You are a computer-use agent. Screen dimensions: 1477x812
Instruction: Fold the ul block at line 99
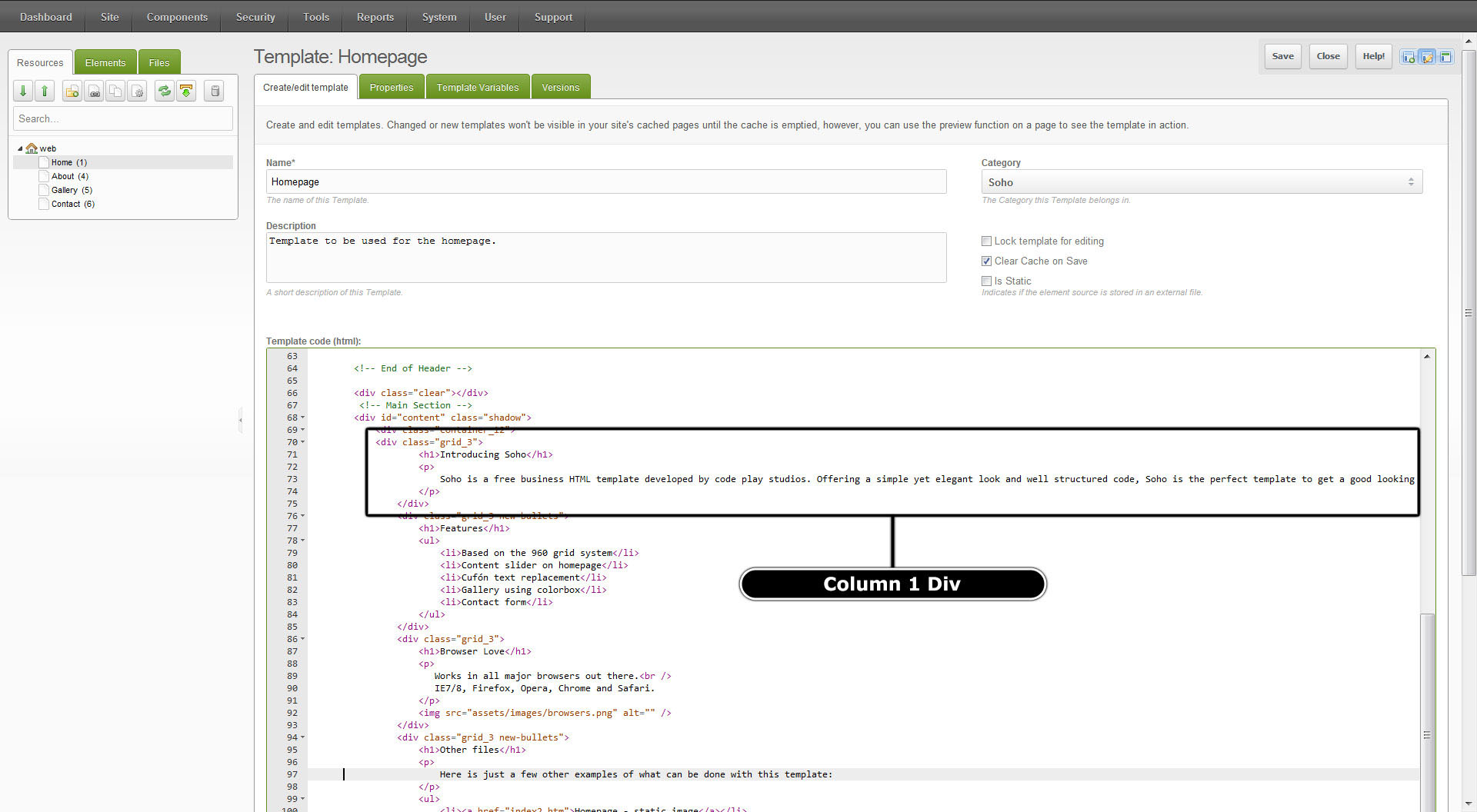coord(302,799)
